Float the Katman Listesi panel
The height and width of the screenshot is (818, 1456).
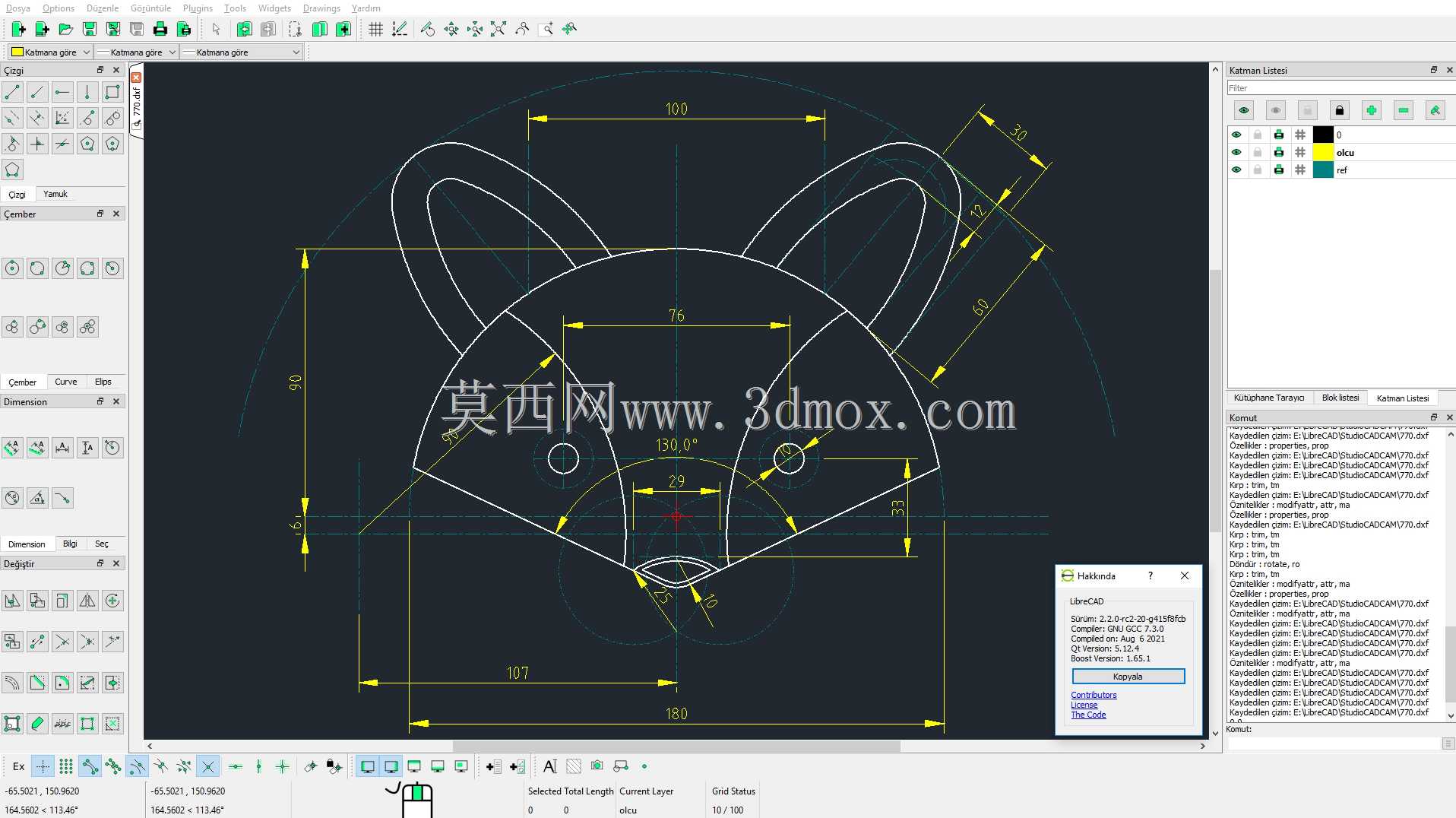click(1434, 70)
